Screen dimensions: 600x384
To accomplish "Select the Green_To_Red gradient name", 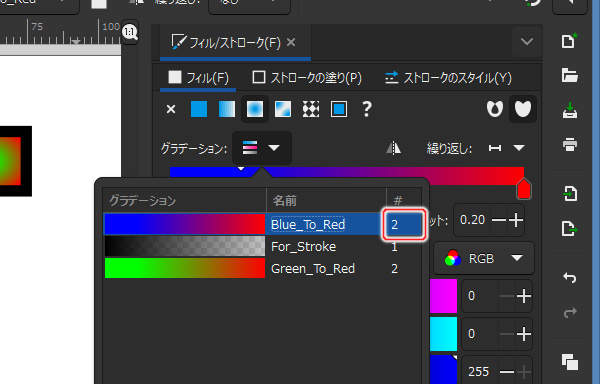I will [x=313, y=269].
